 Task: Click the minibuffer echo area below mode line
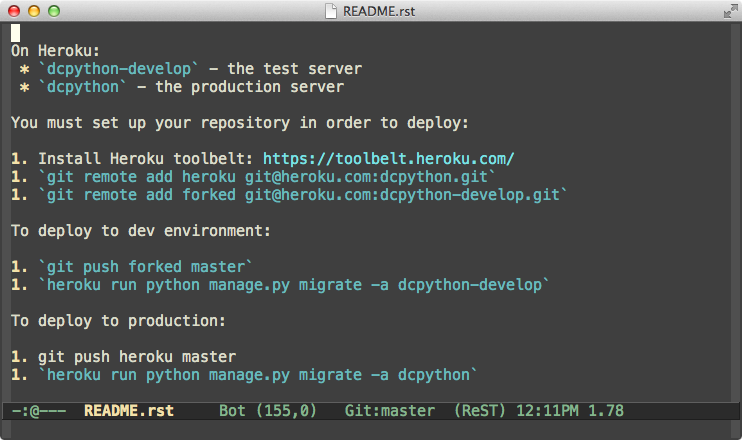(x=371, y=430)
